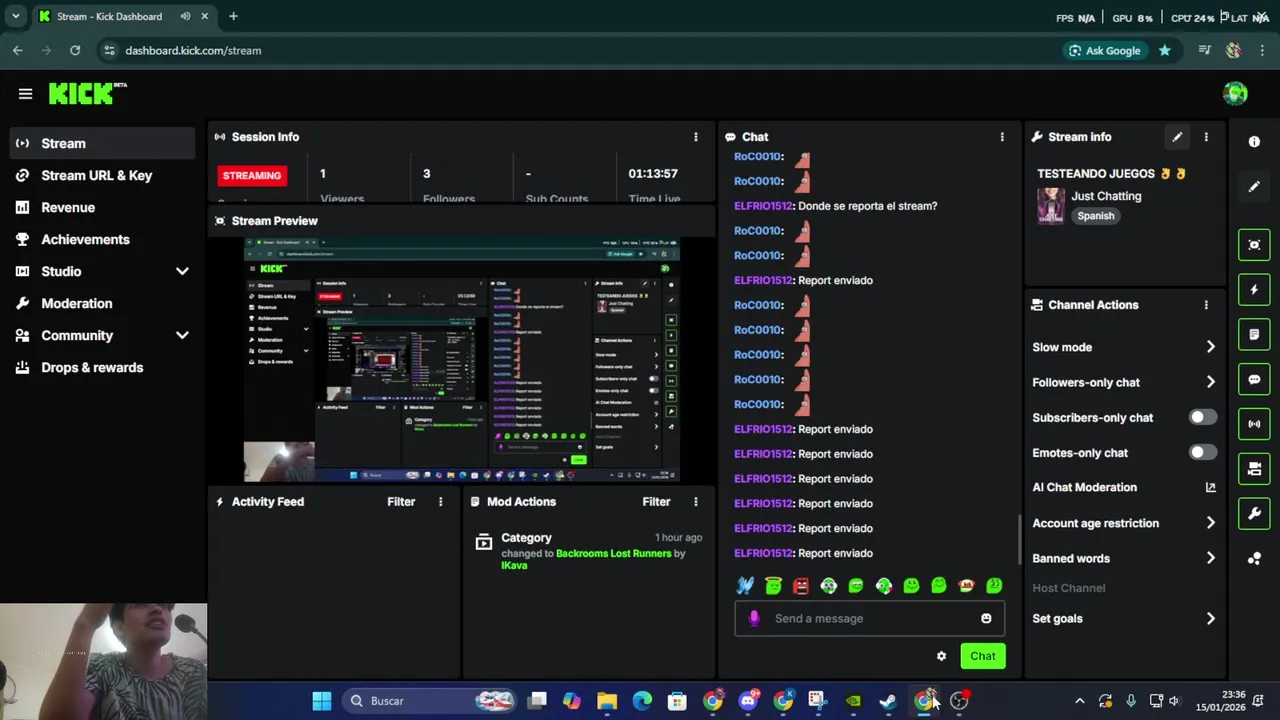Open Account age restriction arrow
1280x720 pixels.
[x=1210, y=523]
